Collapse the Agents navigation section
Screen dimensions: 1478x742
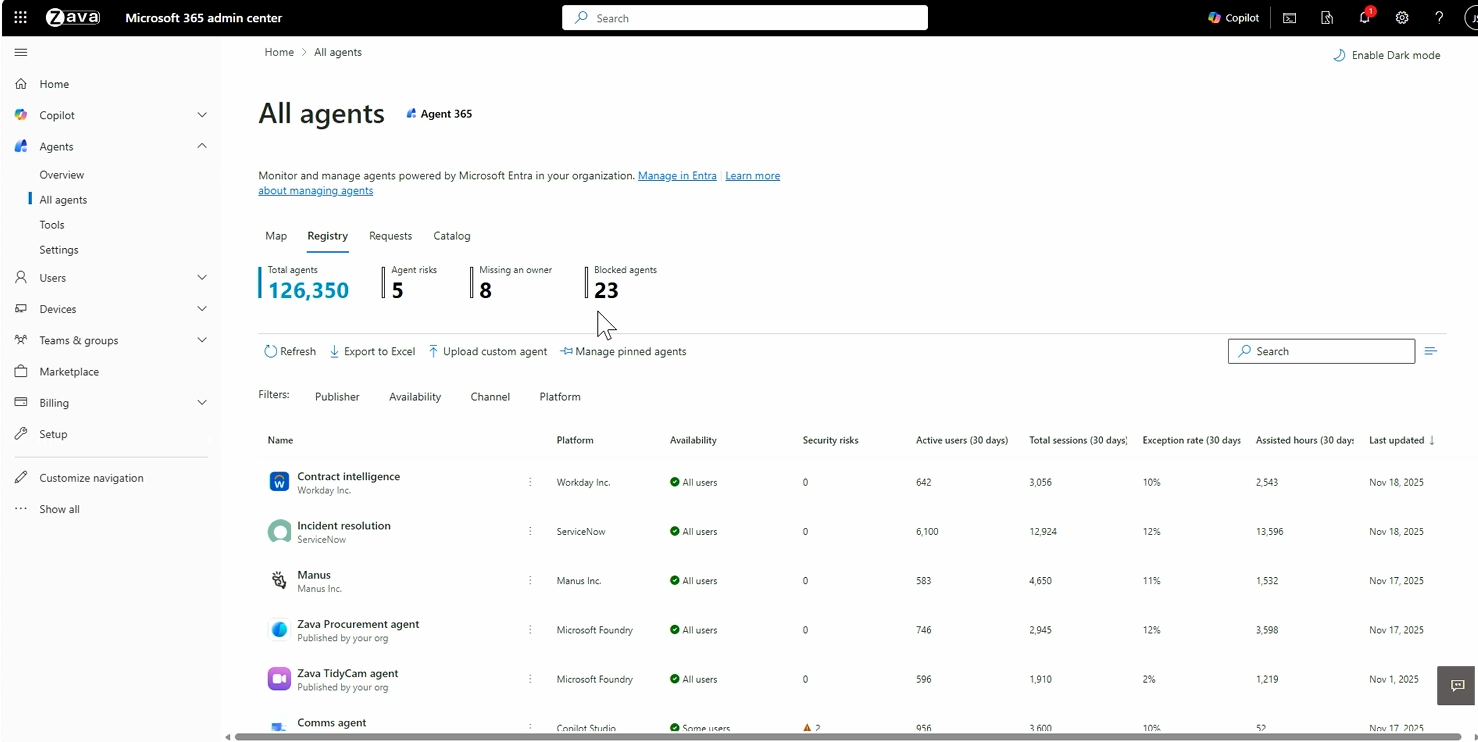tap(202, 146)
